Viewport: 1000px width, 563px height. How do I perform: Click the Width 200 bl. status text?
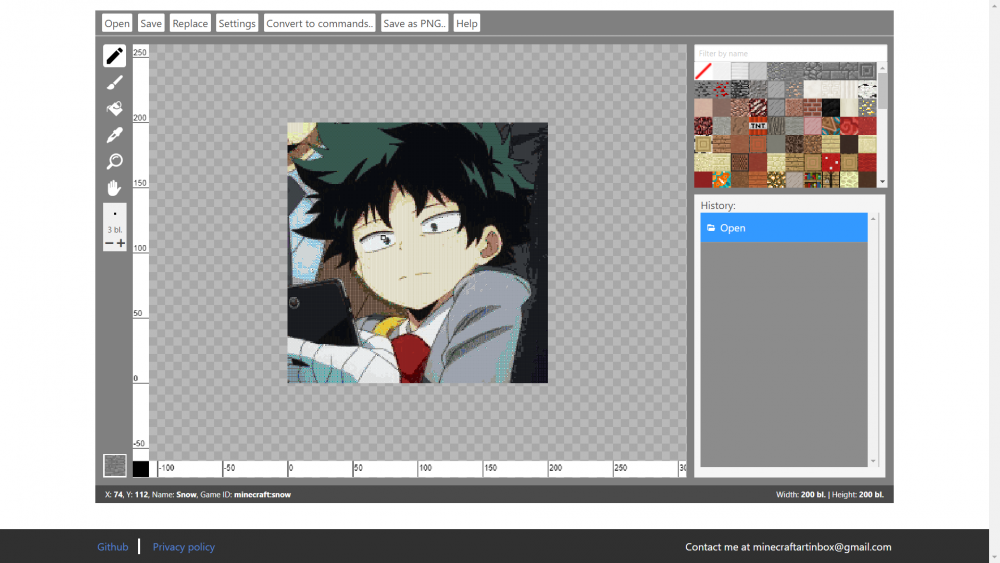click(x=800, y=494)
